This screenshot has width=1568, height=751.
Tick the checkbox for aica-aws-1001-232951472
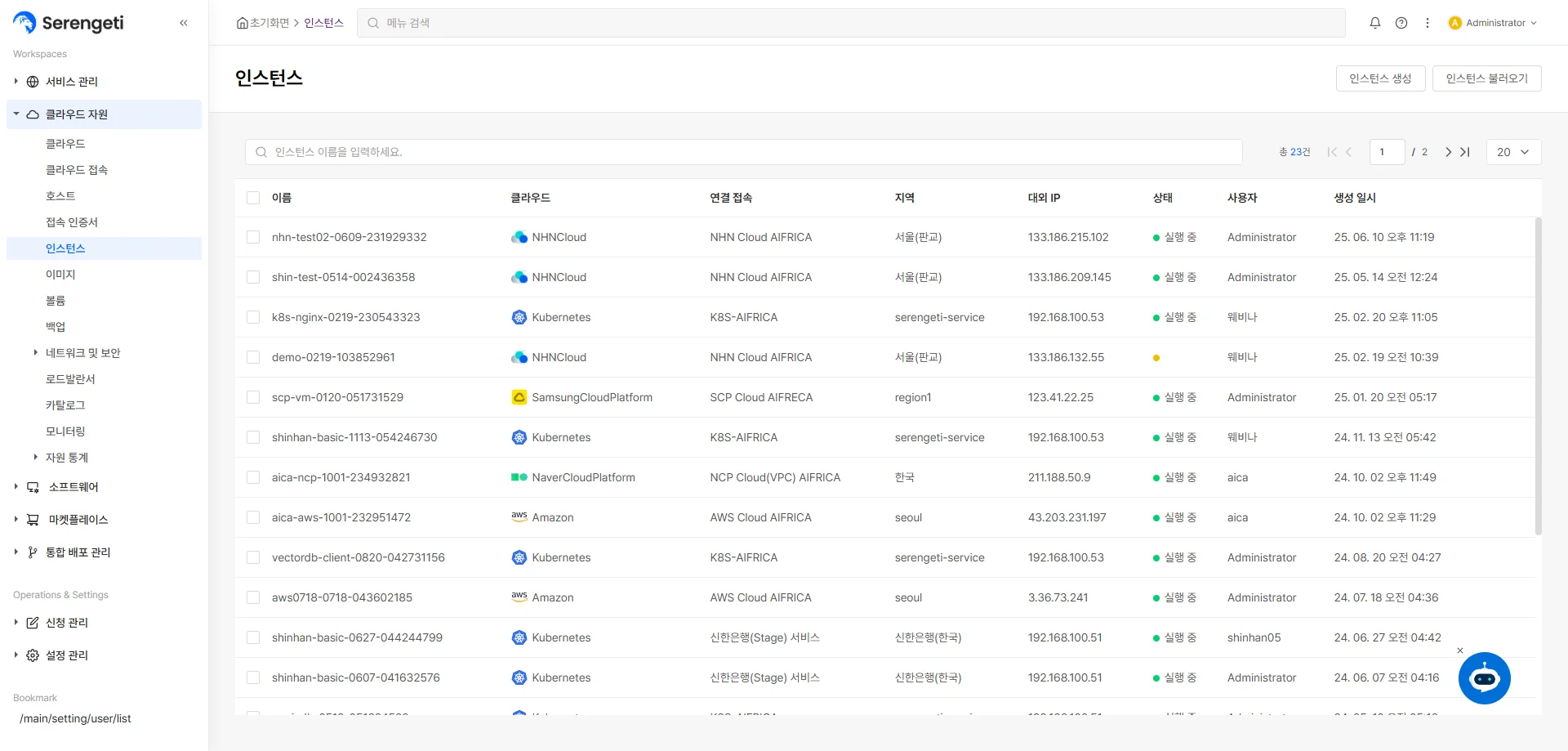tap(253, 517)
